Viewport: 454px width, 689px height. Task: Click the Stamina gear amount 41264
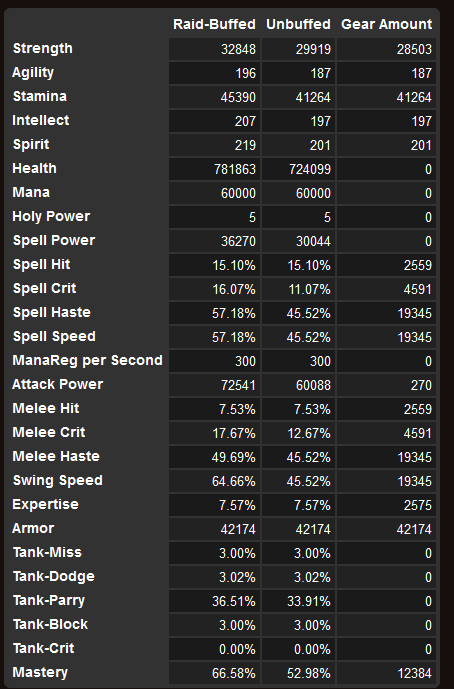click(414, 97)
